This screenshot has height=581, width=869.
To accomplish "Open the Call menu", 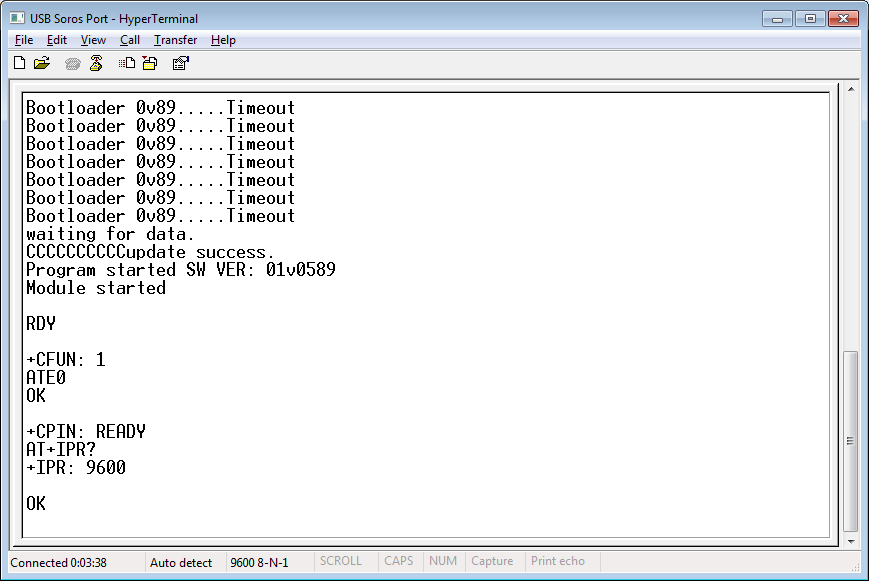I will coord(130,40).
